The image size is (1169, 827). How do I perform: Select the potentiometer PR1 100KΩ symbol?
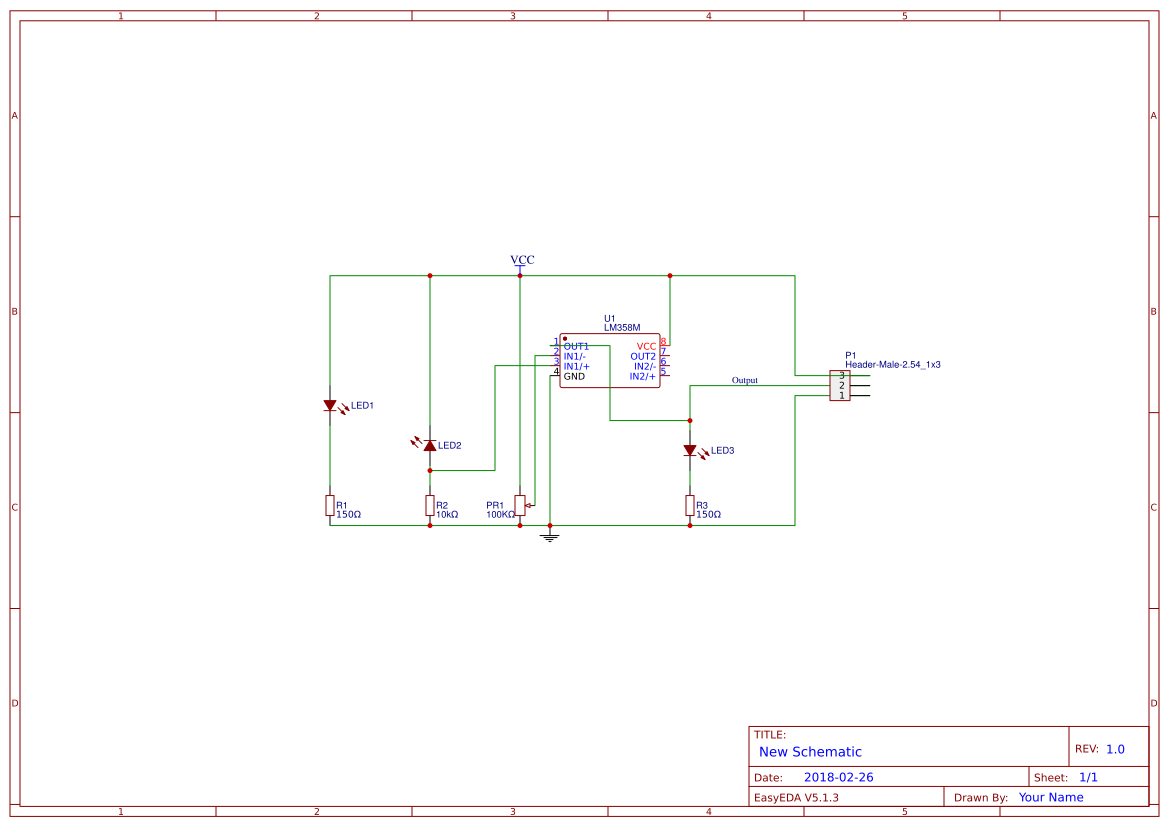point(518,506)
